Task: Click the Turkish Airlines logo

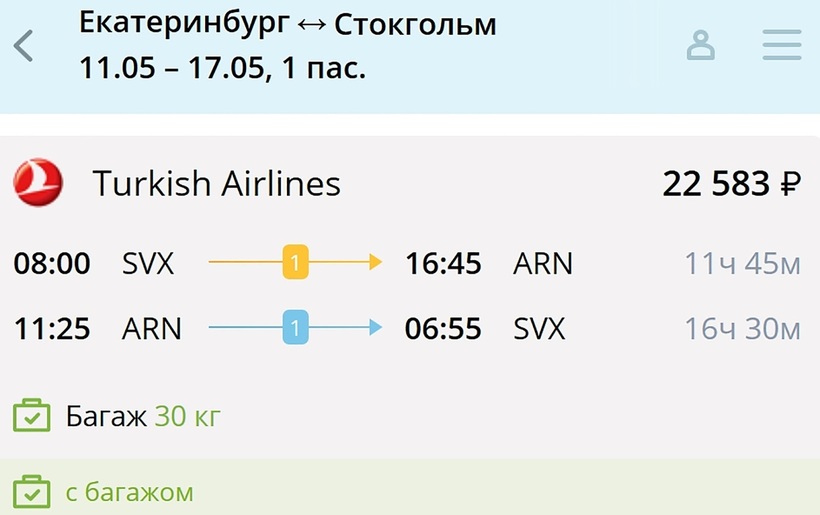Action: (x=38, y=184)
